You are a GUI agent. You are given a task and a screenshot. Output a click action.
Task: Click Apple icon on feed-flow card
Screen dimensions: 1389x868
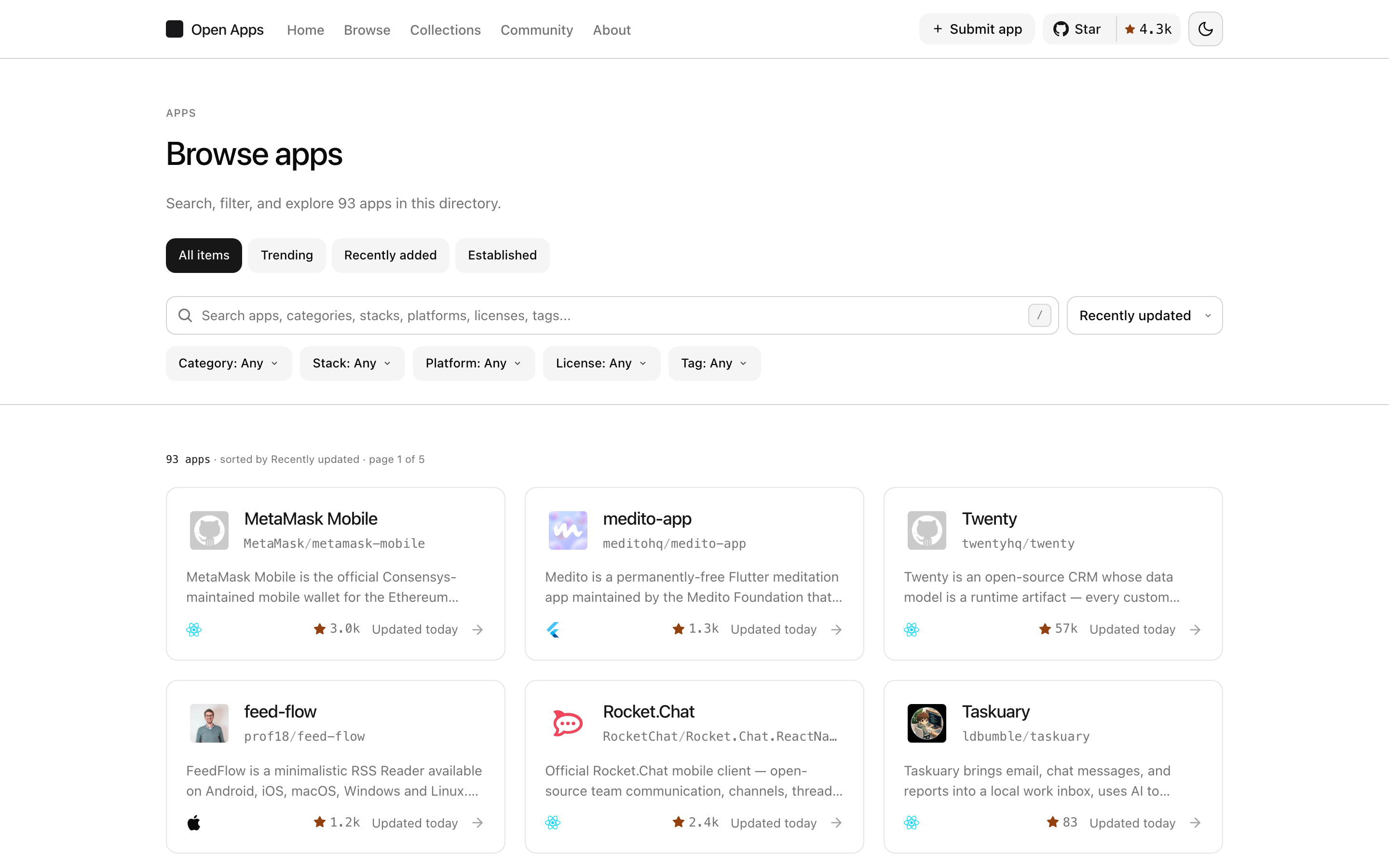194,823
